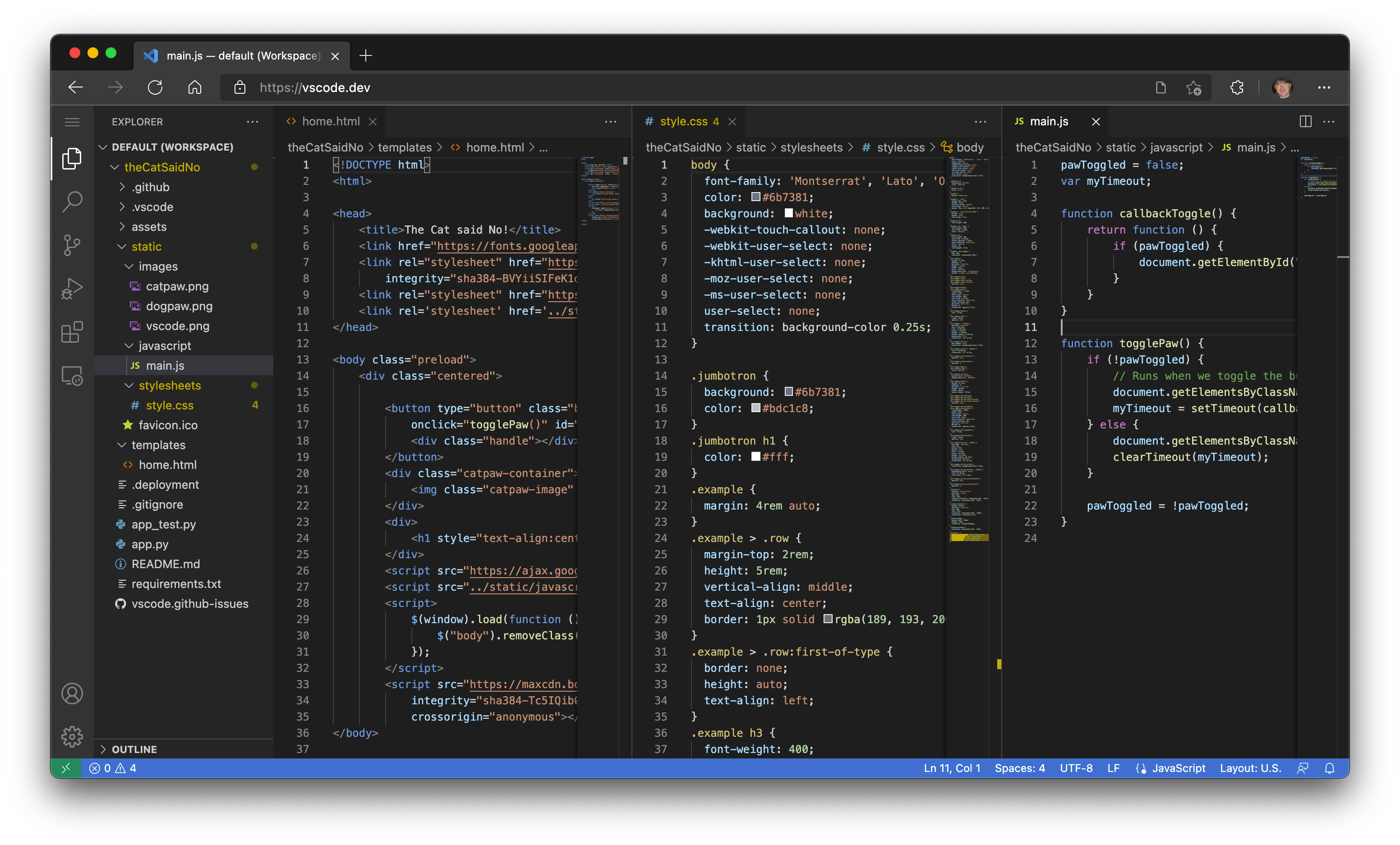The width and height of the screenshot is (1400, 845).
Task: Click the Split Editor layout icon in main.js tab
Action: click(x=1306, y=120)
